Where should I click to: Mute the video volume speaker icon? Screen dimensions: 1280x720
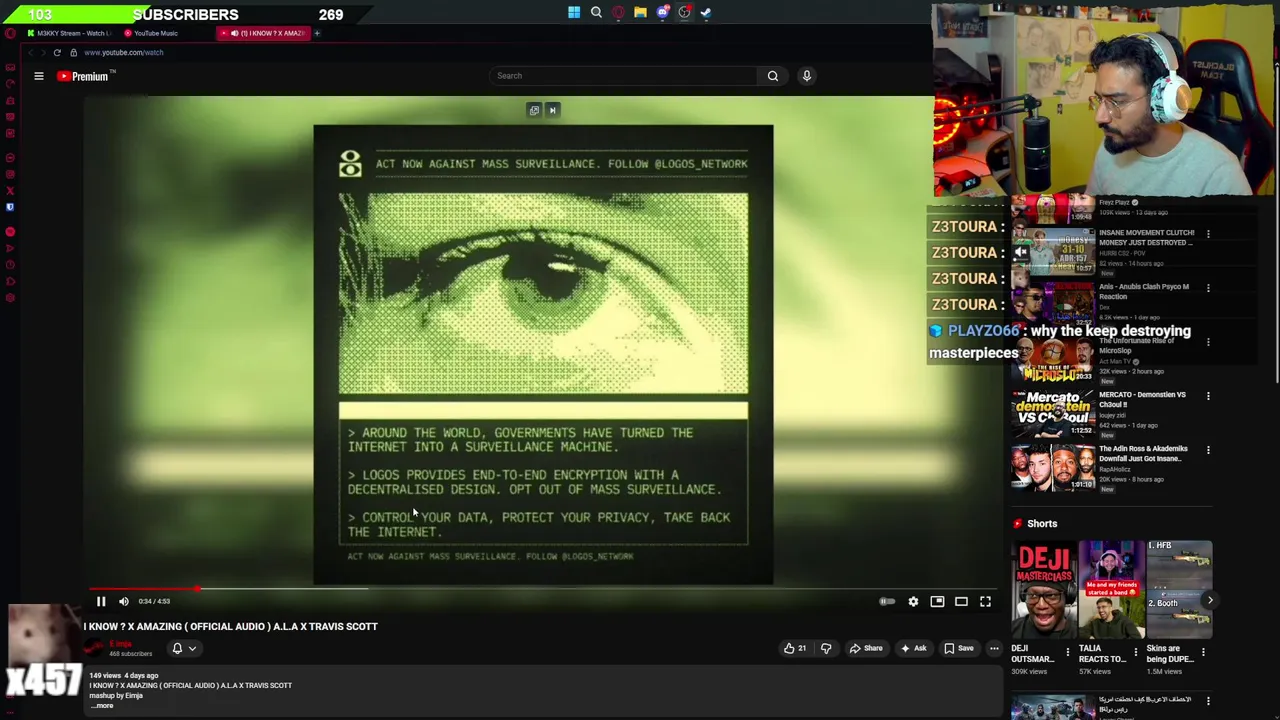[x=124, y=601]
